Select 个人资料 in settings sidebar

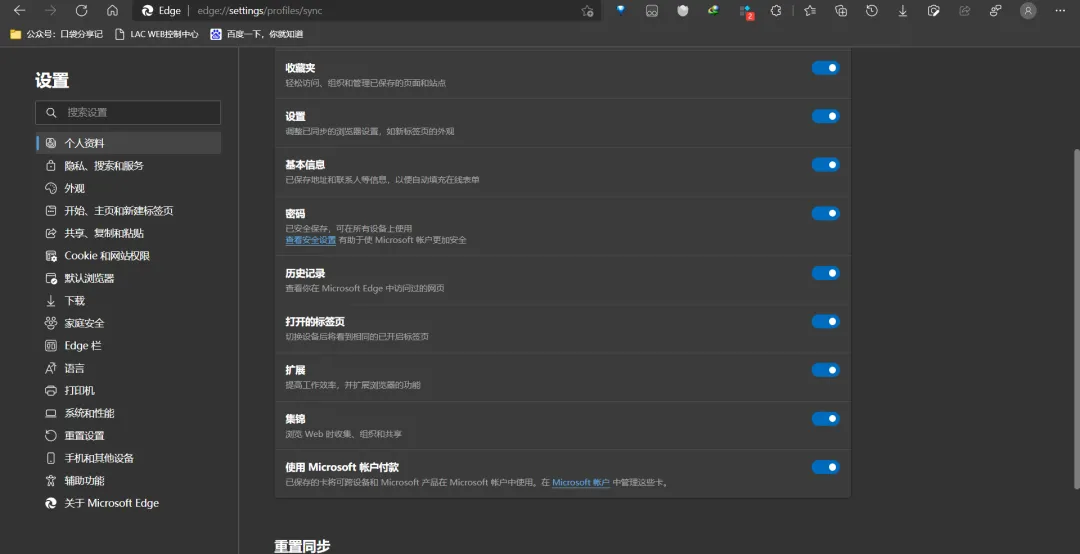(x=128, y=143)
